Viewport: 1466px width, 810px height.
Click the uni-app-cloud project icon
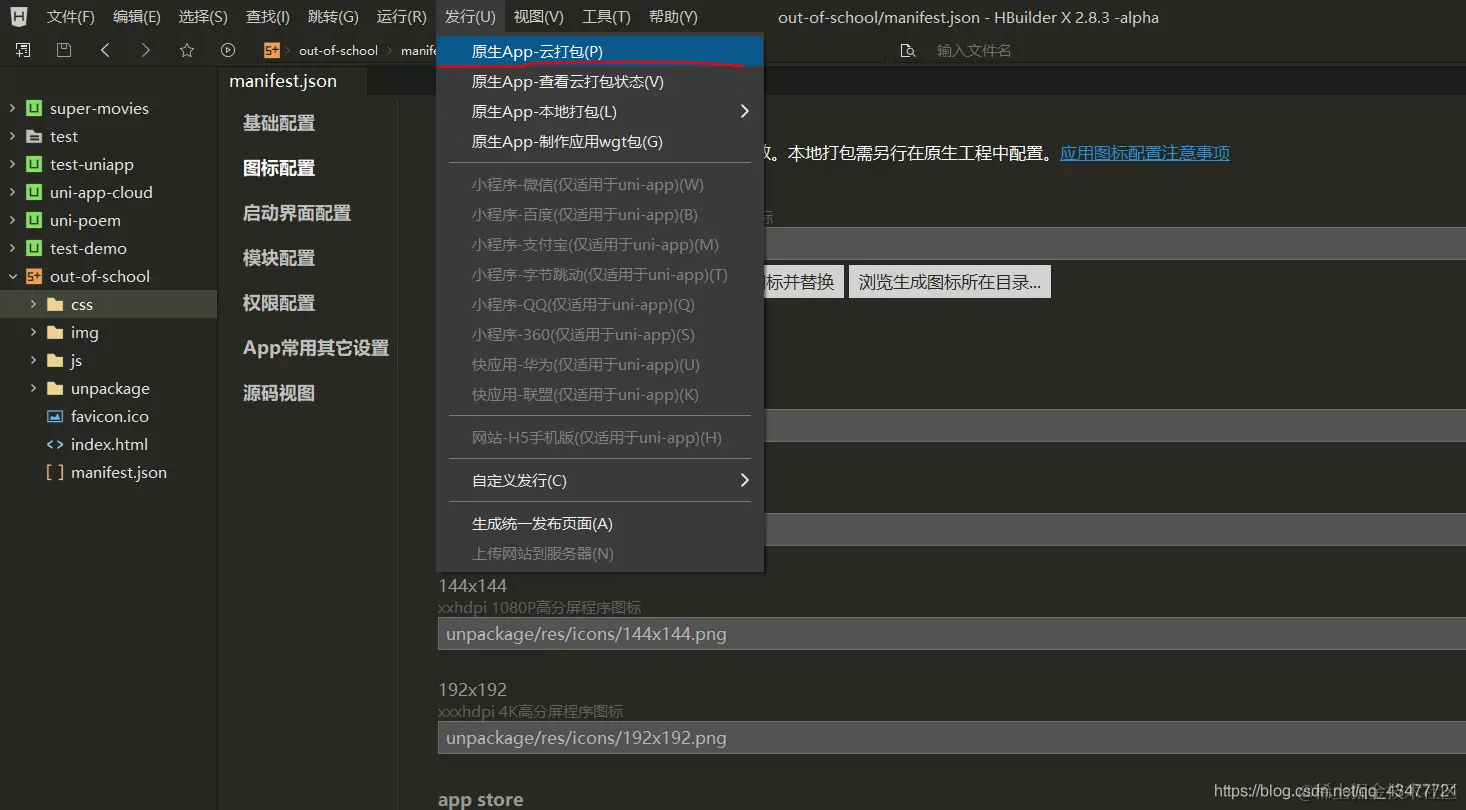(x=35, y=192)
